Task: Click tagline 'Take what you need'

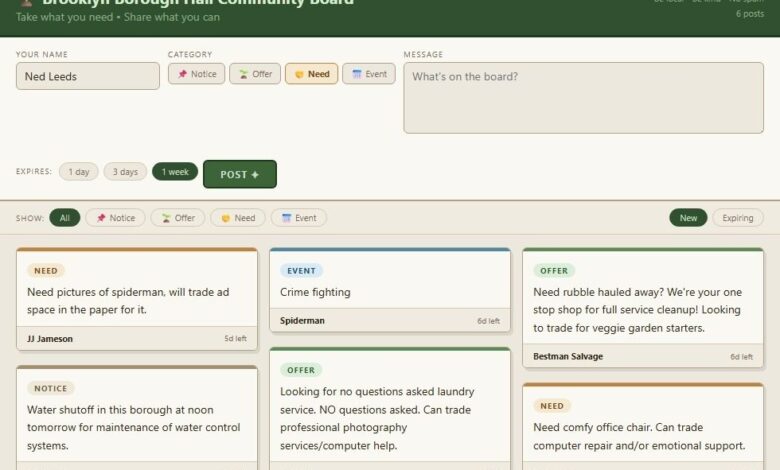Action: point(65,17)
